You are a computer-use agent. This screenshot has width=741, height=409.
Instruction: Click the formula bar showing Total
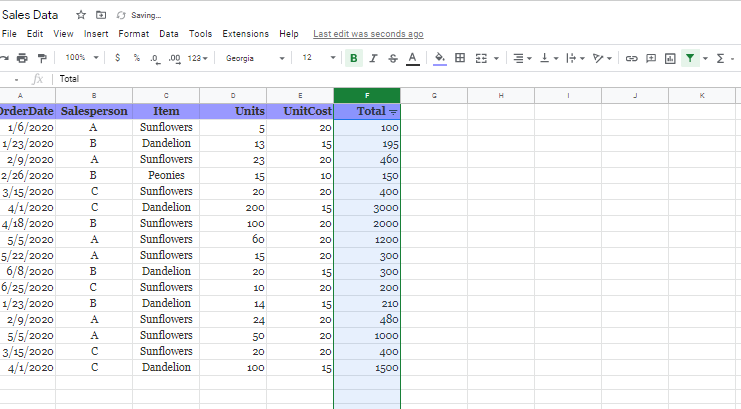[x=397, y=79]
